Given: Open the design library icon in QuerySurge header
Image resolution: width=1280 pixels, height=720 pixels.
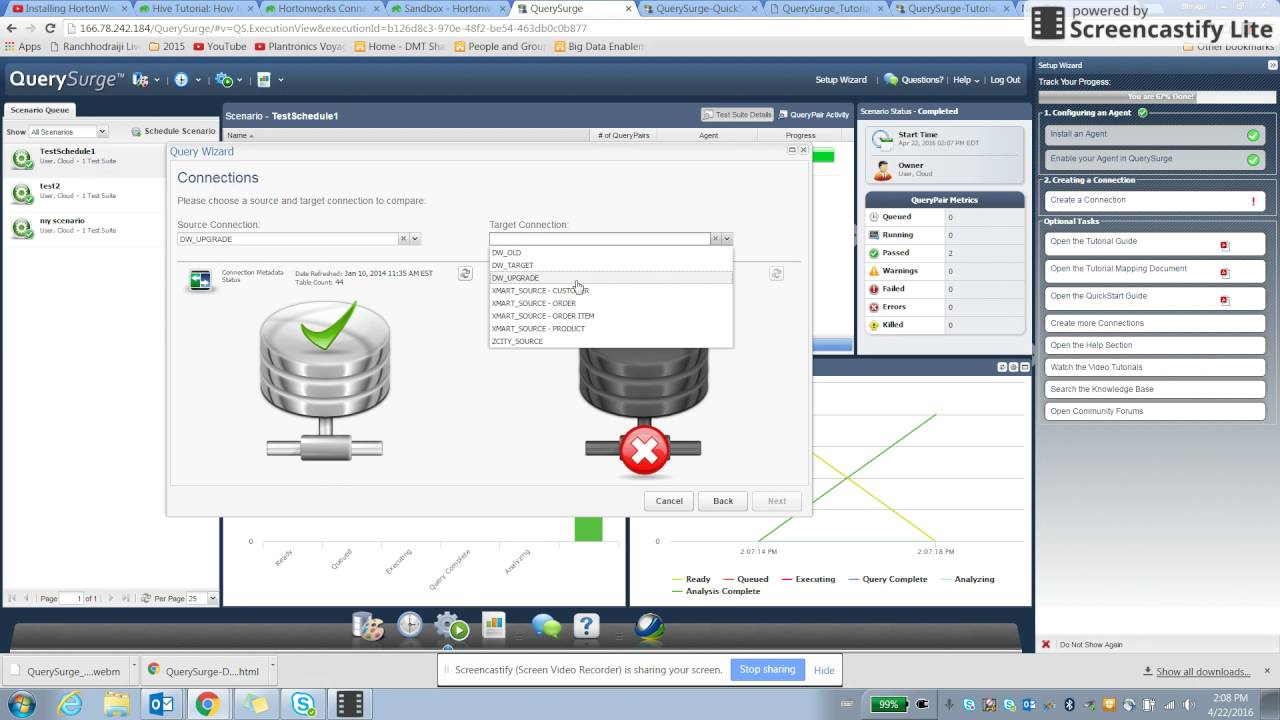Looking at the screenshot, I should pos(140,80).
